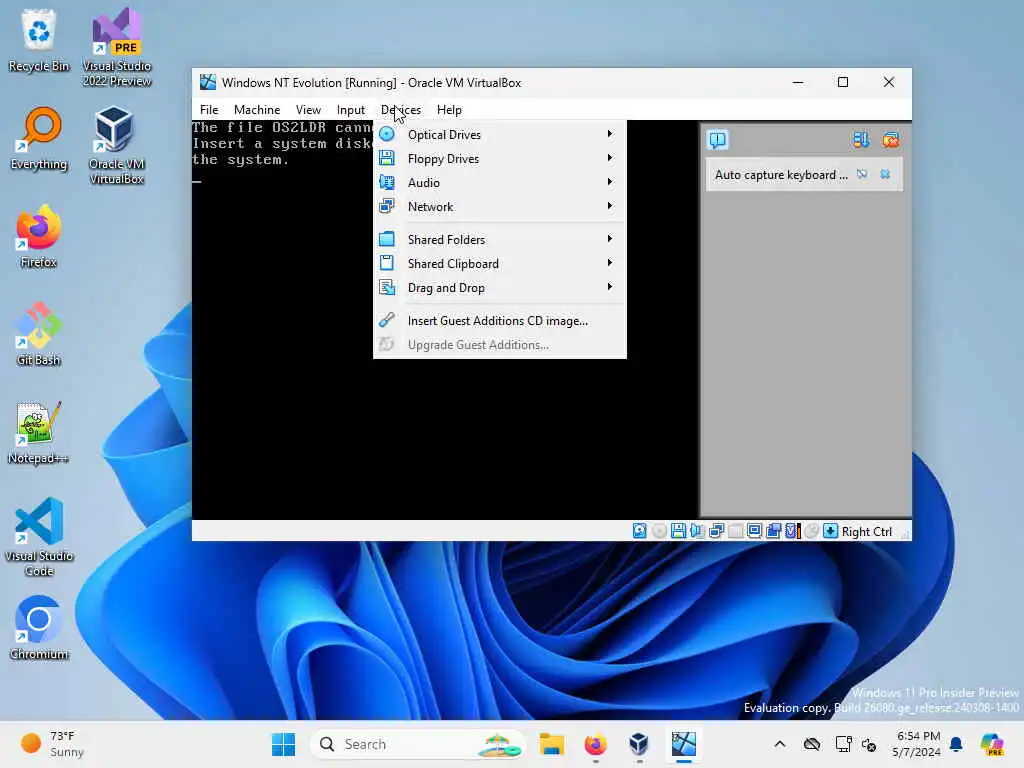Select Oracle VM VirtualBox desktop shortcut

[x=117, y=145]
